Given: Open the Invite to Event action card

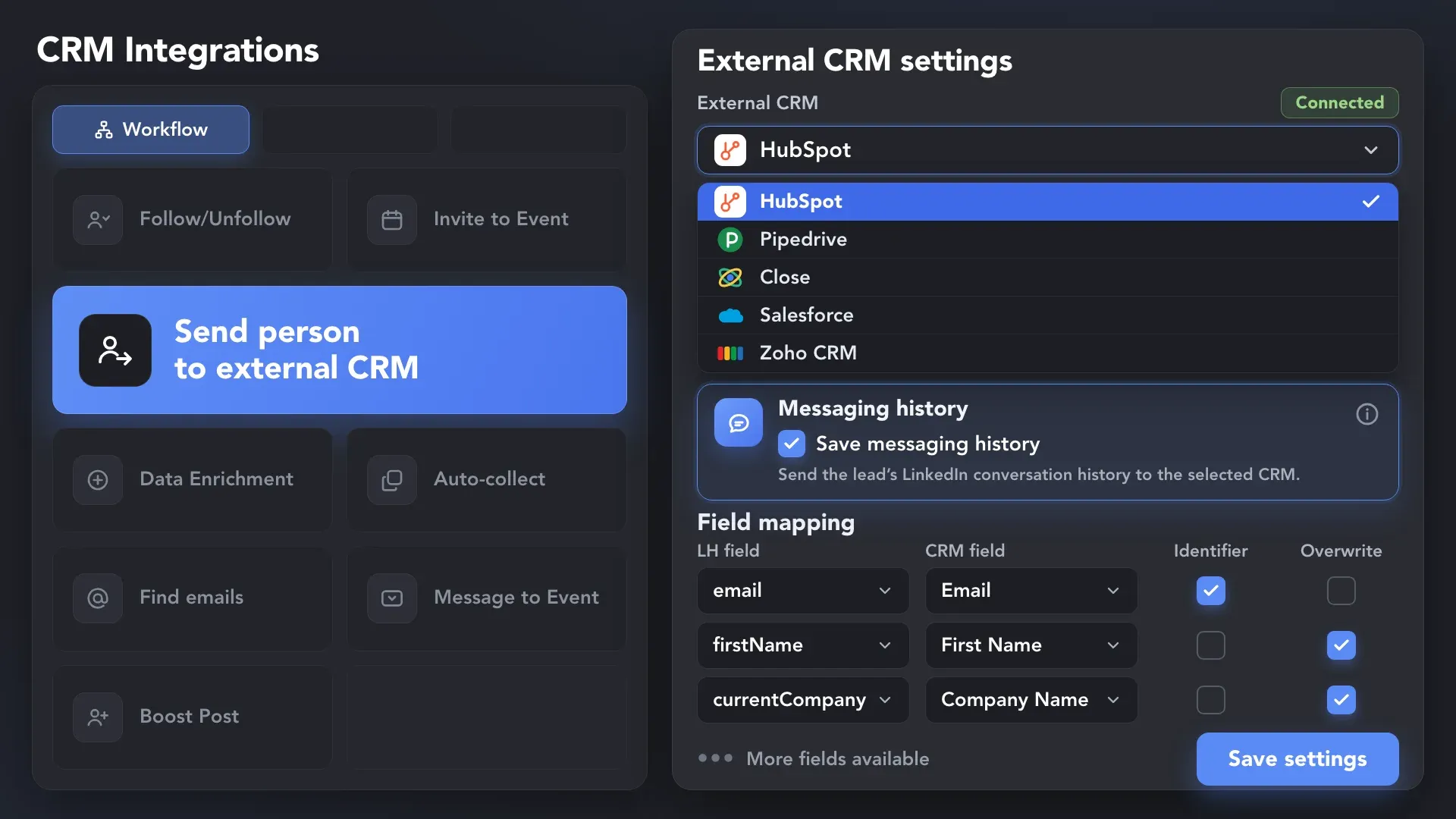Looking at the screenshot, I should coord(487,220).
